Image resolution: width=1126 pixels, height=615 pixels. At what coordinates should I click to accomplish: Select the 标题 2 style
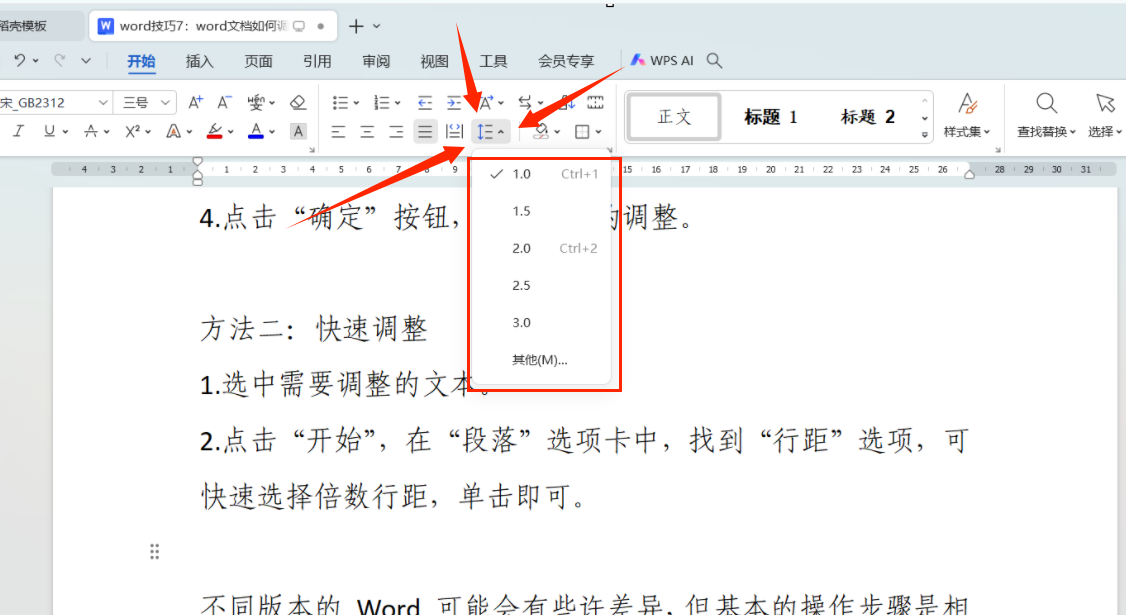point(867,116)
